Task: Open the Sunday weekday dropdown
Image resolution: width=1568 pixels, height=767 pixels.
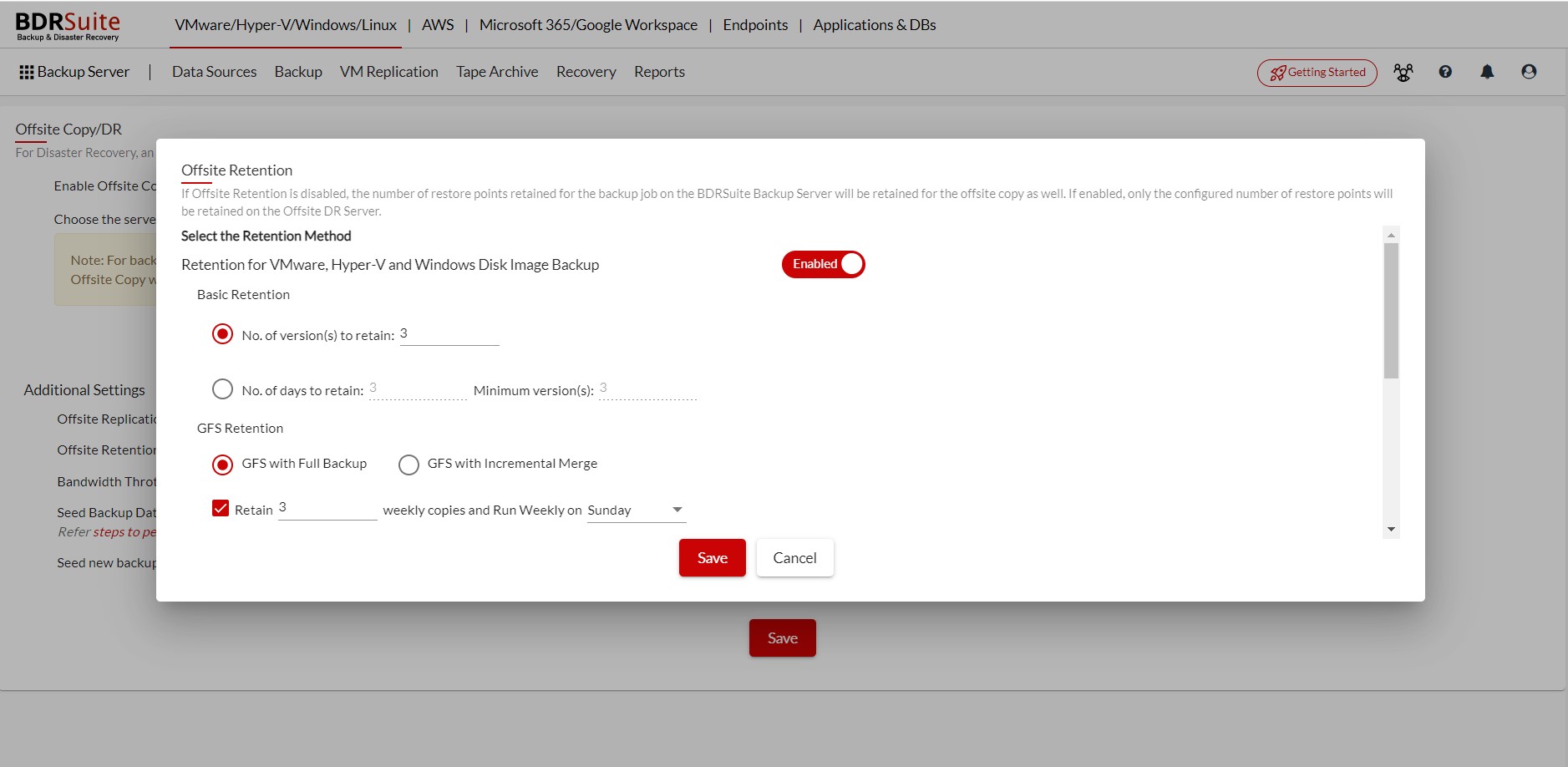Action: pyautogui.click(x=637, y=510)
